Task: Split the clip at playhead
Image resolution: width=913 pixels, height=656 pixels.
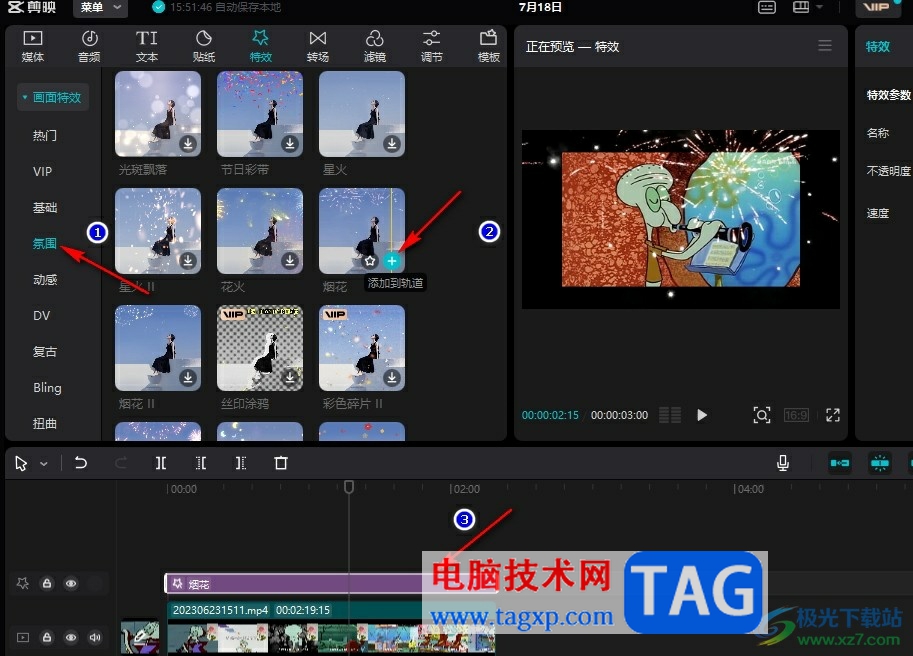Action: [x=161, y=463]
